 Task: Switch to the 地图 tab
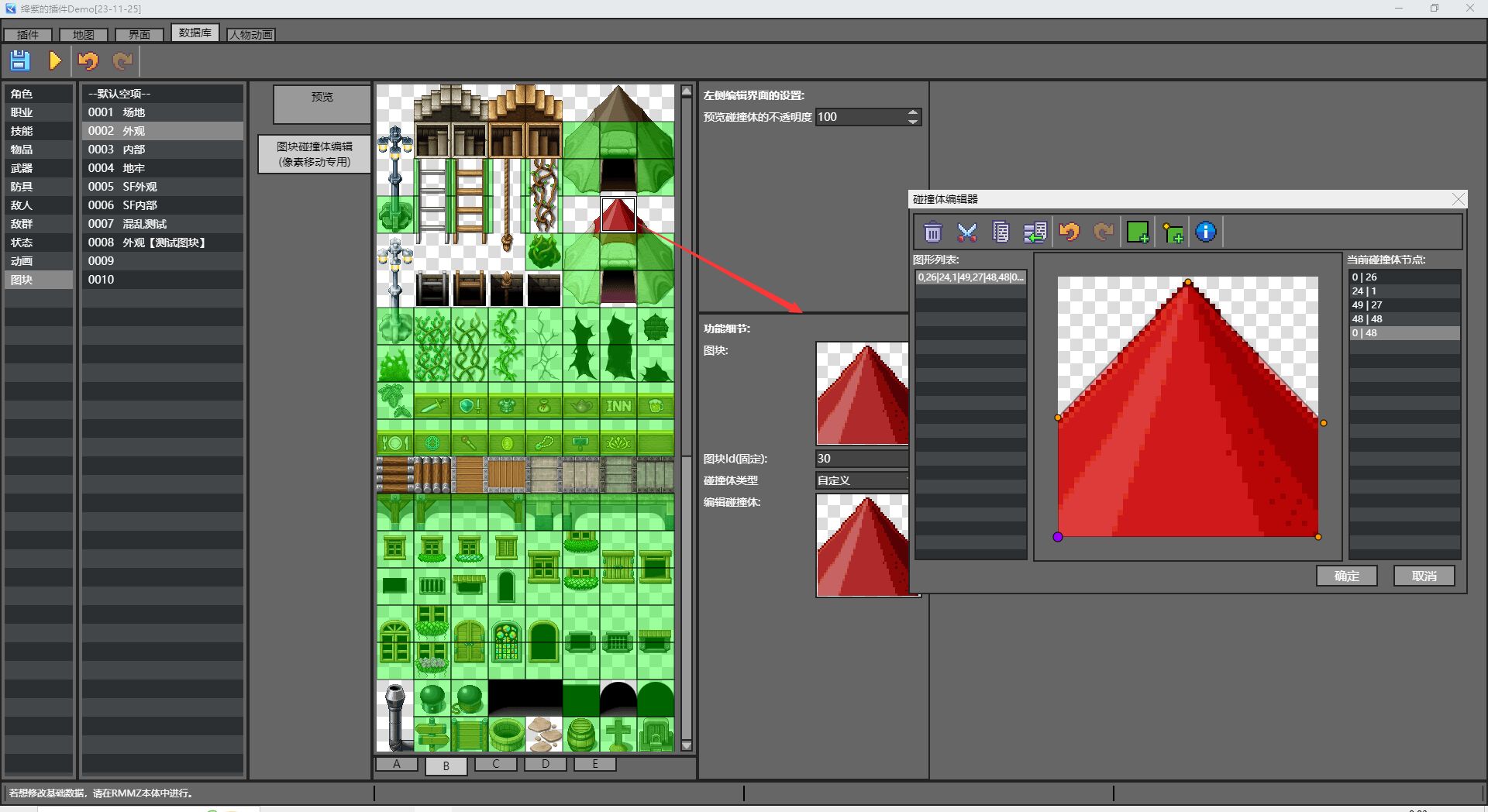tap(84, 35)
